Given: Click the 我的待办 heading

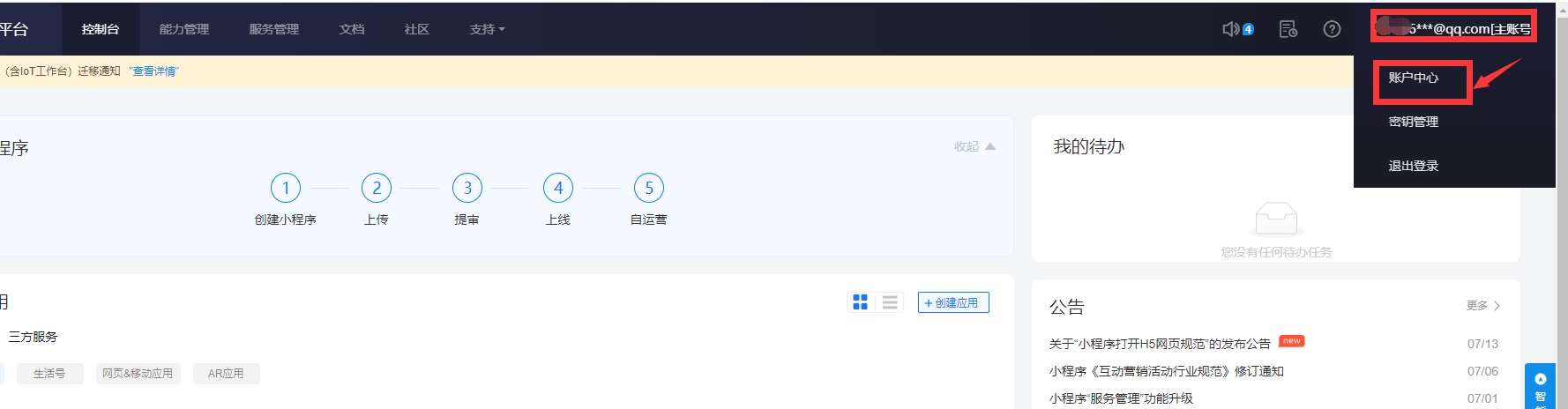Looking at the screenshot, I should [1089, 146].
